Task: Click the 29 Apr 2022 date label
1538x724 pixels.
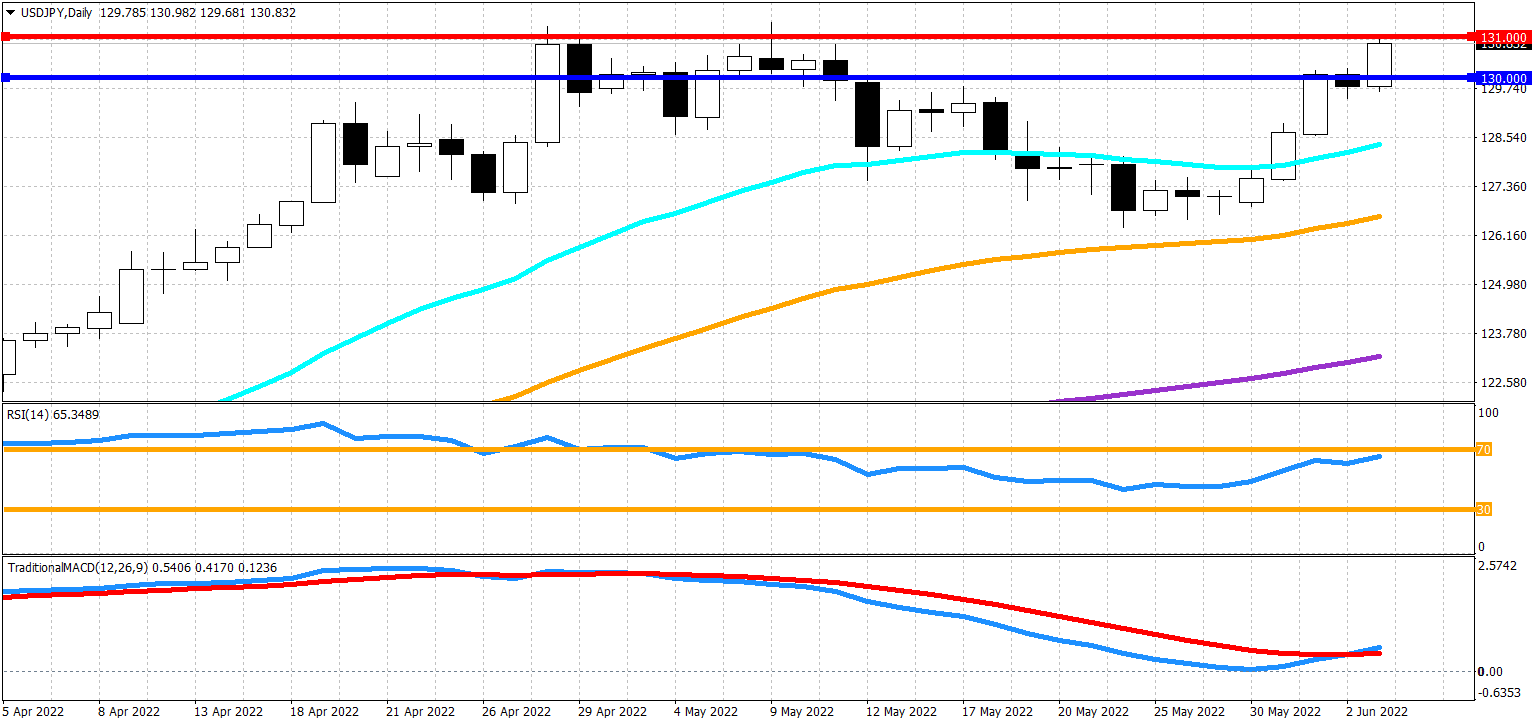Action: coord(614,711)
